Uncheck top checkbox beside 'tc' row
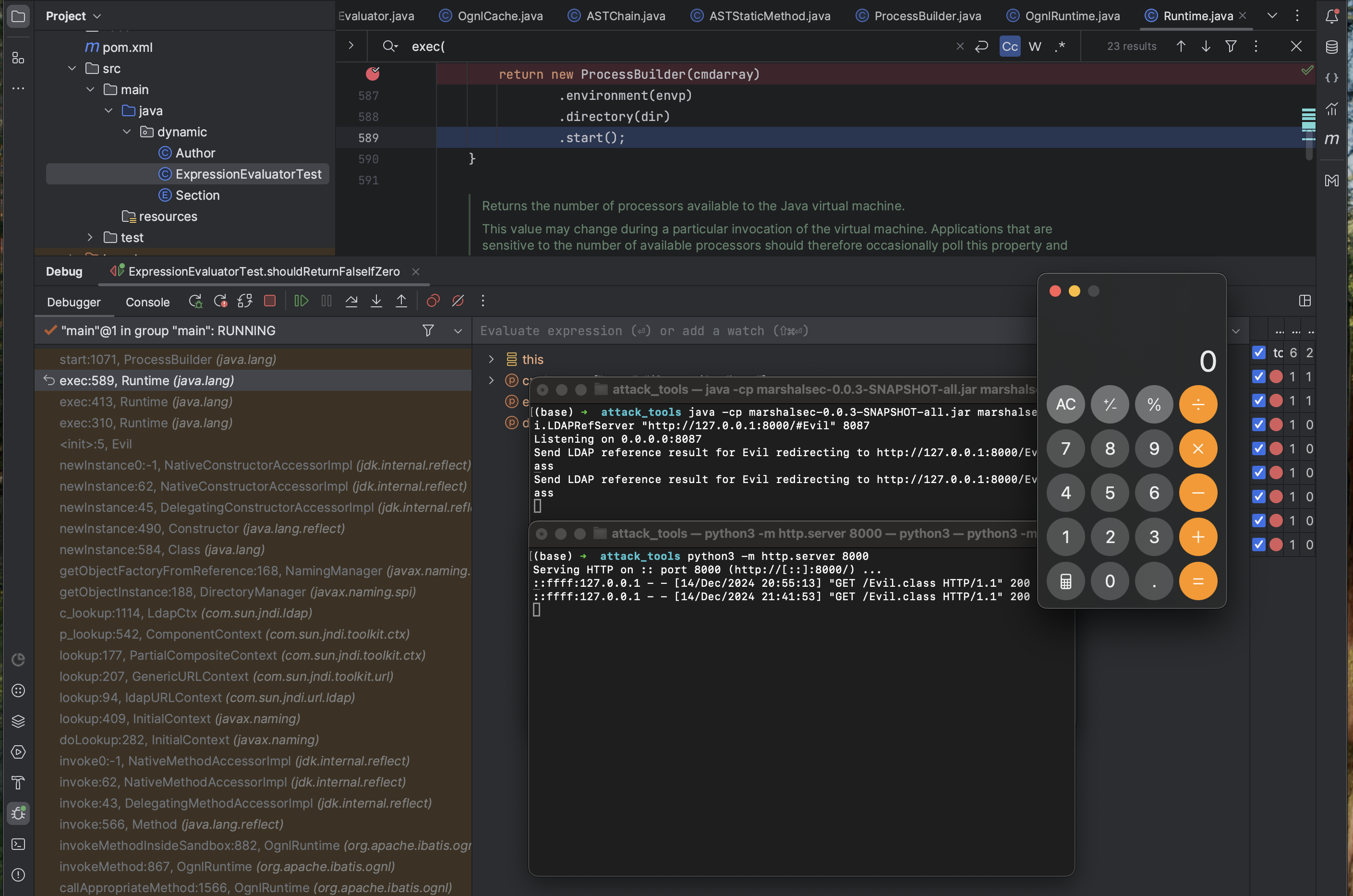Screen dimensions: 1353x896 [x=1259, y=352]
